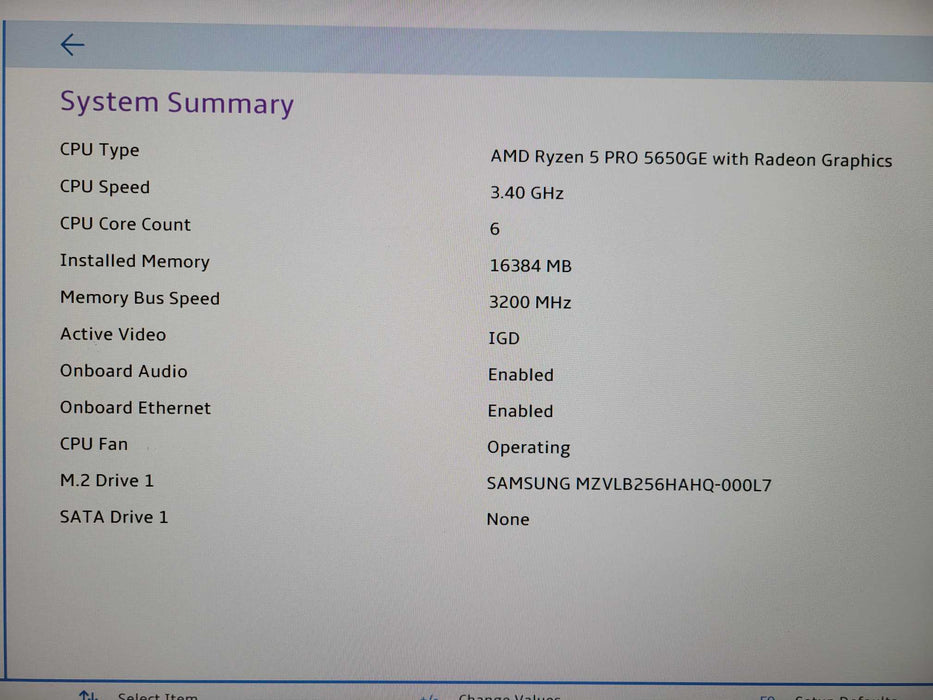
Task: Select the Onboard Ethernet label
Action: (x=135, y=408)
